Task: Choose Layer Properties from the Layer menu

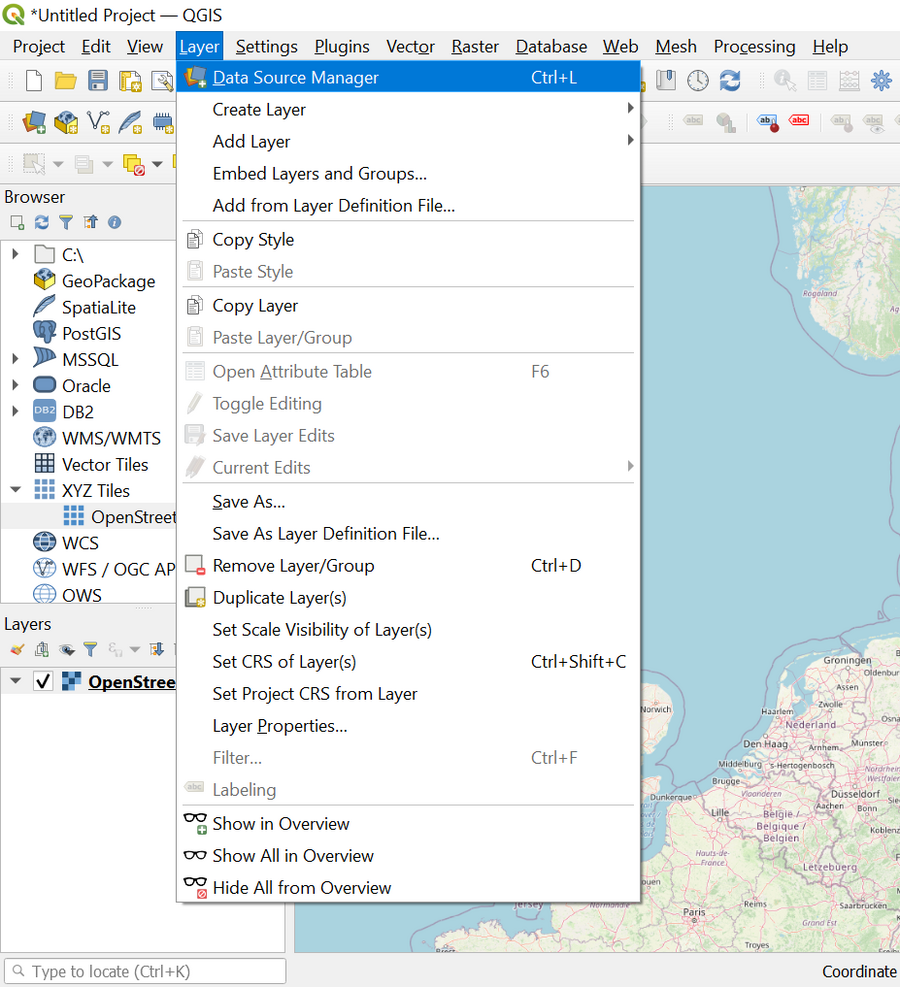Action: pyautogui.click(x=280, y=726)
